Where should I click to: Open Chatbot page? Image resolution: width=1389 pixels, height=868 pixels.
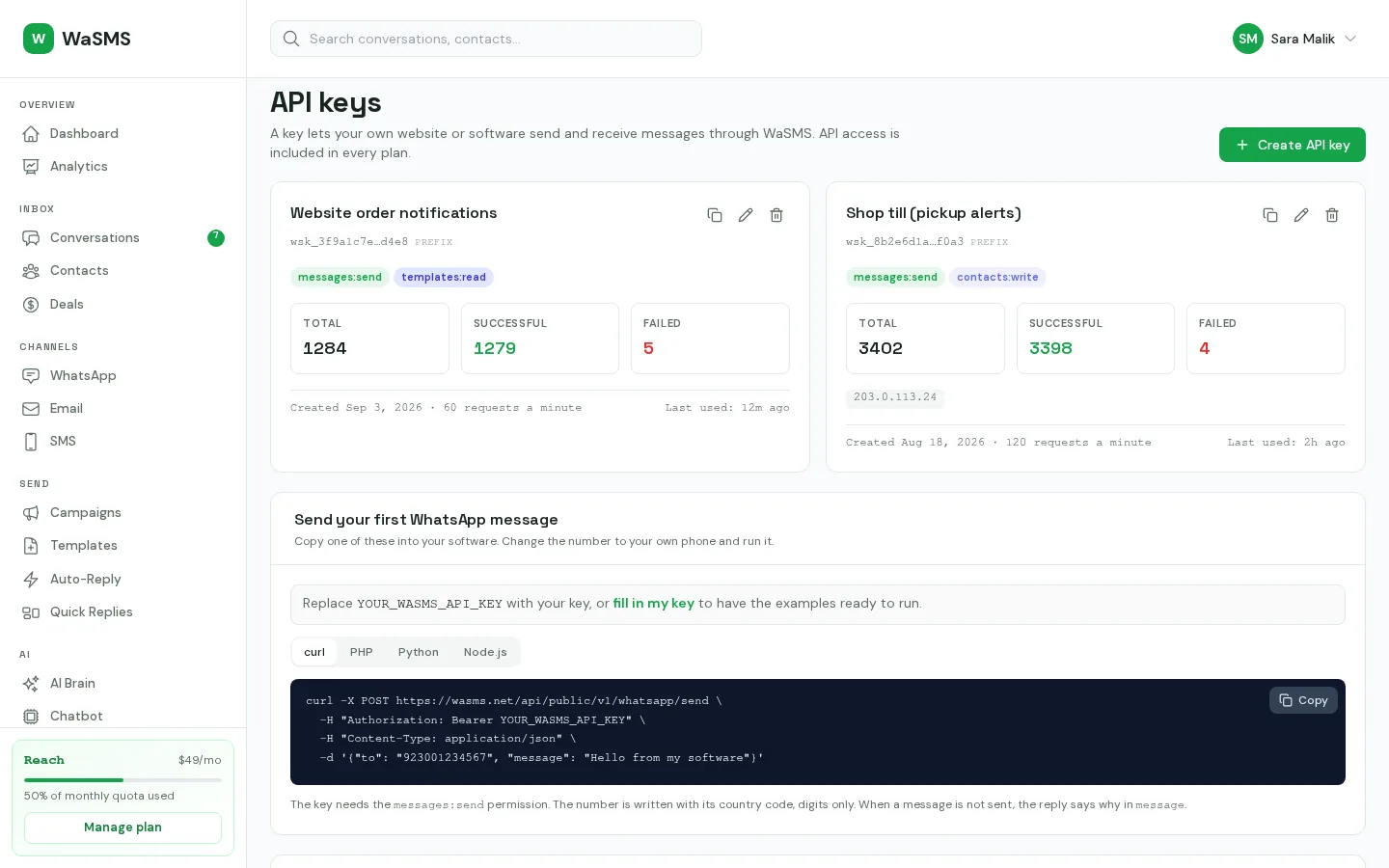[123, 716]
